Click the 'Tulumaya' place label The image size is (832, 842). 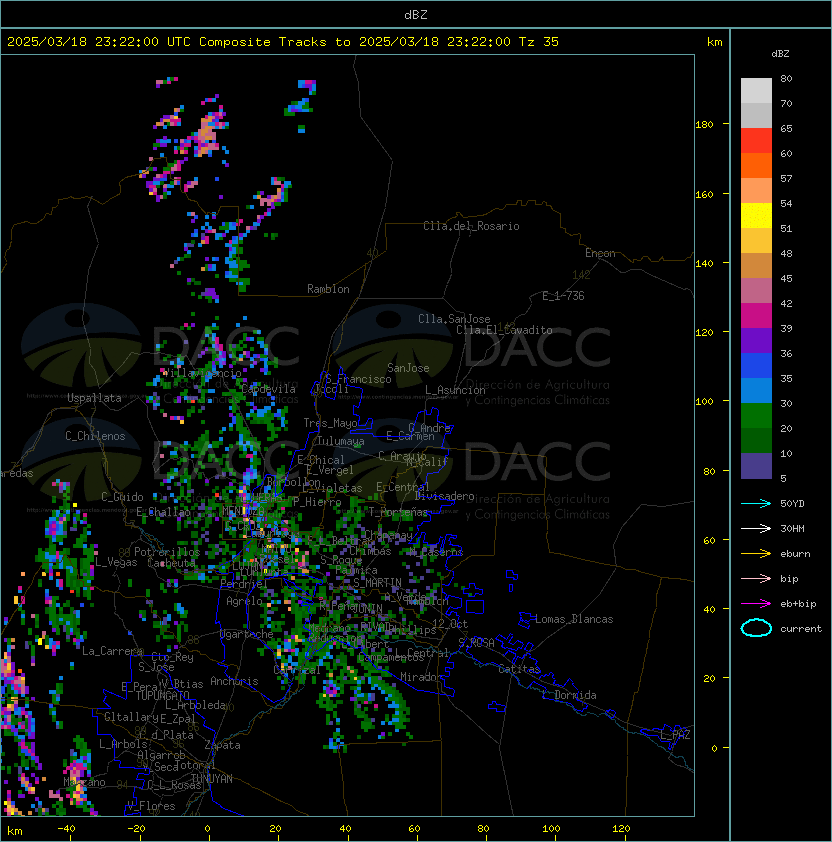(341, 441)
